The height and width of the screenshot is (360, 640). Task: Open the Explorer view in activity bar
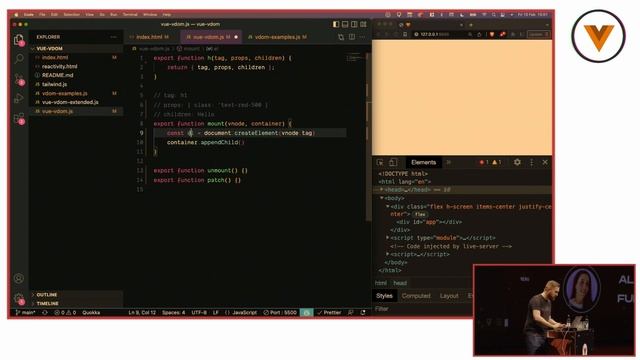(x=19, y=40)
